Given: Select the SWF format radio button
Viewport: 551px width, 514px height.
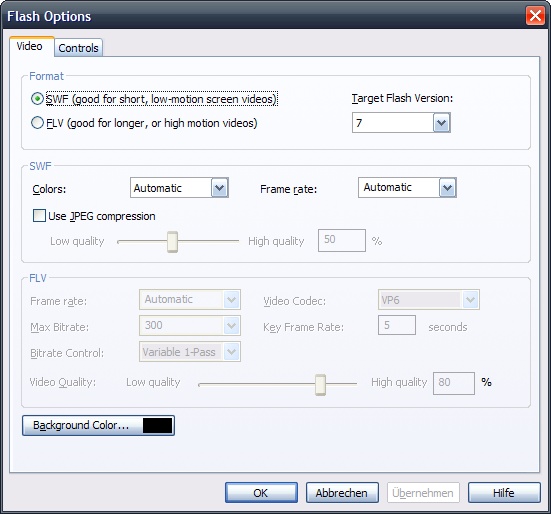Looking at the screenshot, I should pos(37,99).
